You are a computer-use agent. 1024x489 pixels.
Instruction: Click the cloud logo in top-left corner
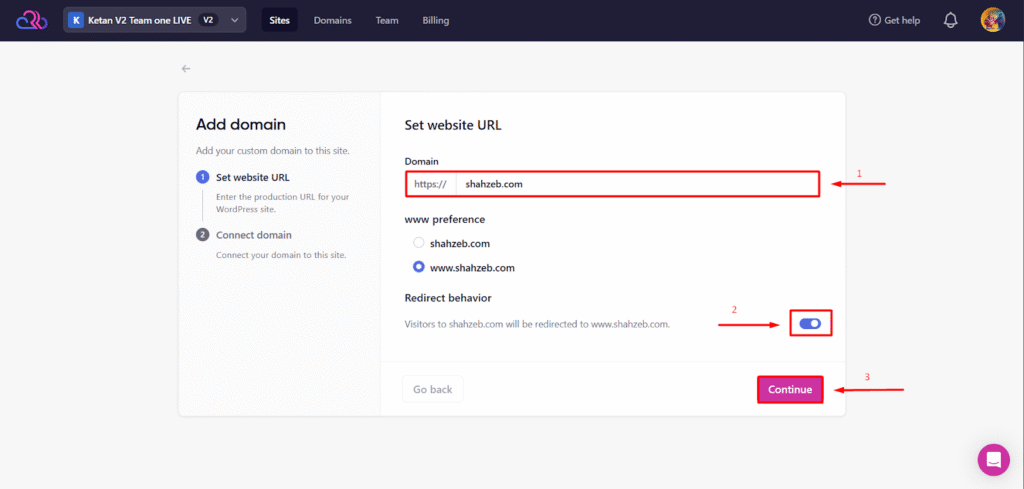31,20
